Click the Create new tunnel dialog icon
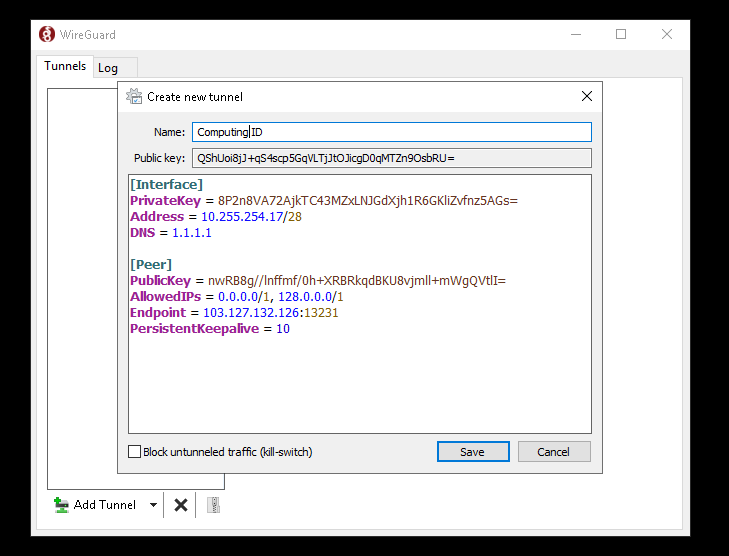 134,96
